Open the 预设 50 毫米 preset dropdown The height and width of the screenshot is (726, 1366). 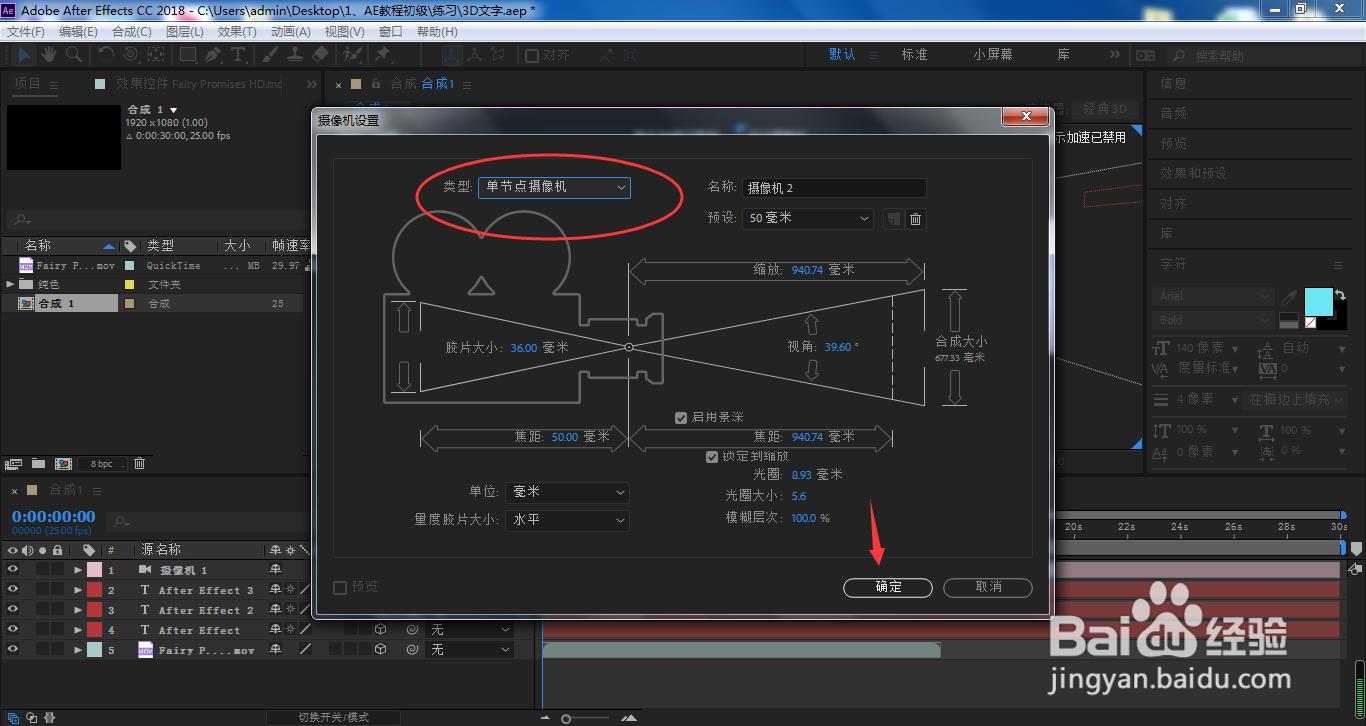808,218
